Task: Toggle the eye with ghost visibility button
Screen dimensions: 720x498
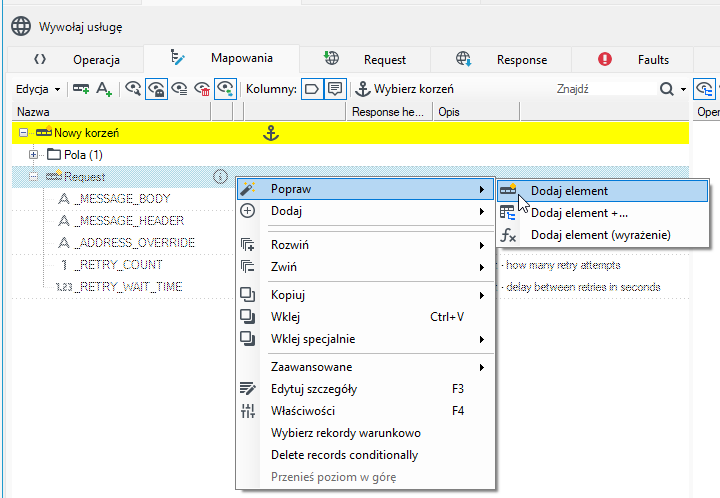Action: coord(156,89)
